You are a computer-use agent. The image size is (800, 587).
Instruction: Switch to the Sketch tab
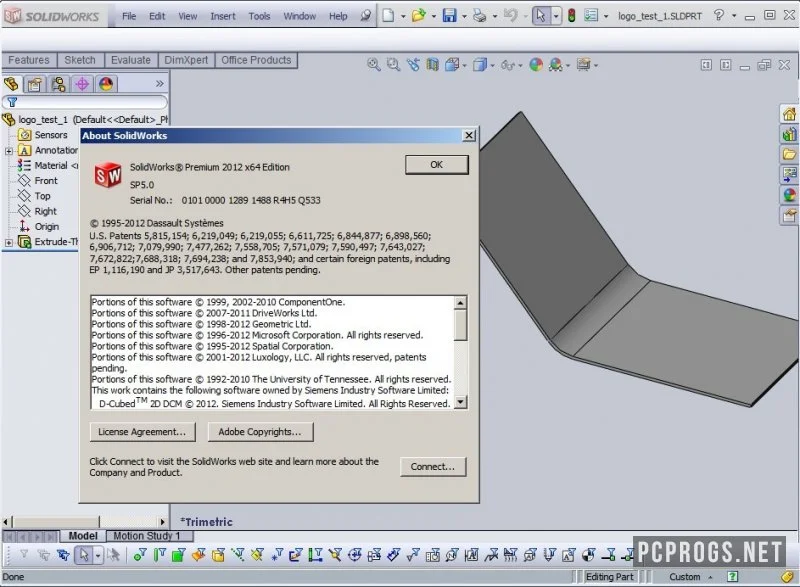80,60
